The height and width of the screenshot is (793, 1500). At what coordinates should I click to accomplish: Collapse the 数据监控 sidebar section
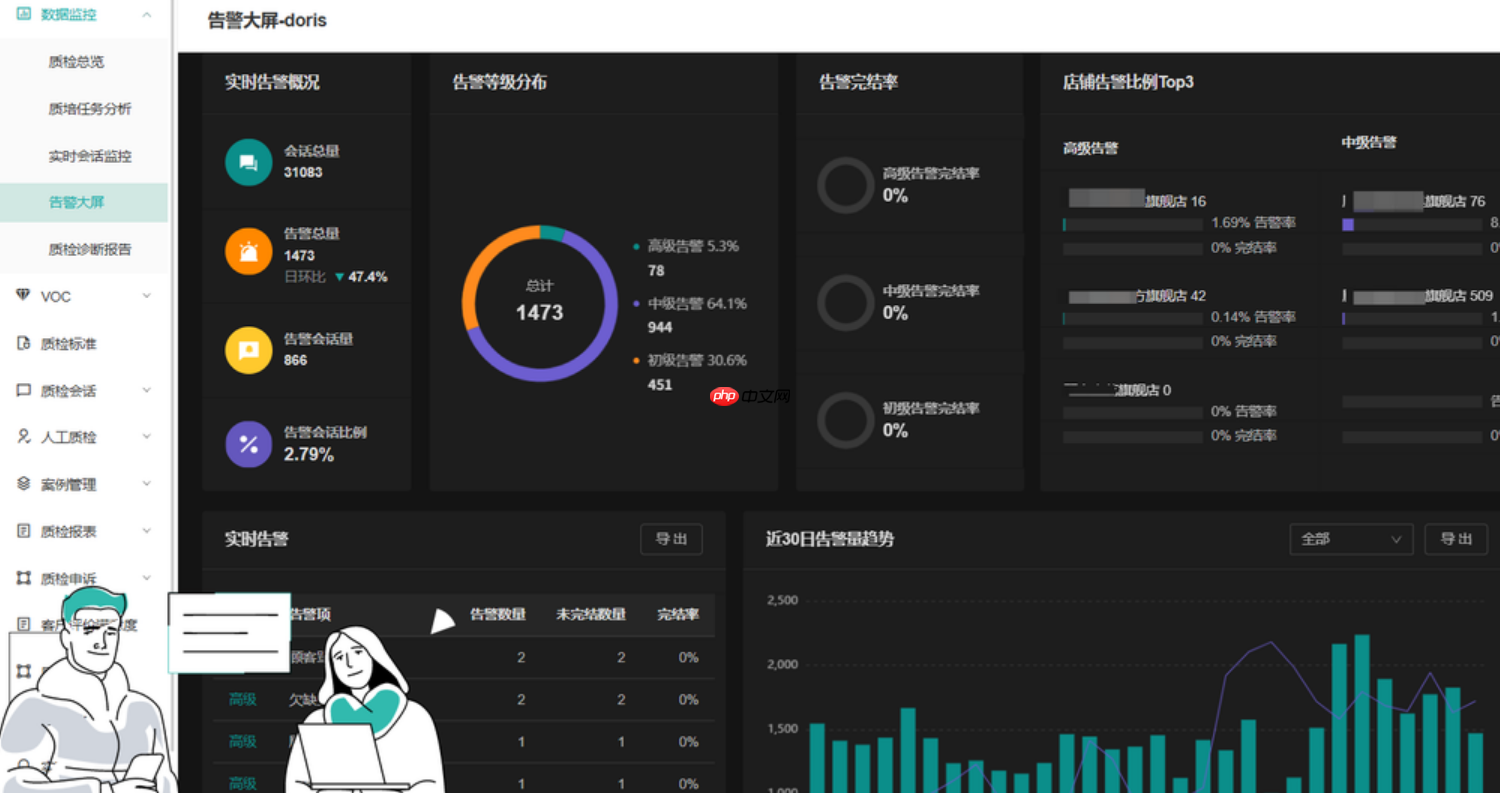click(146, 14)
